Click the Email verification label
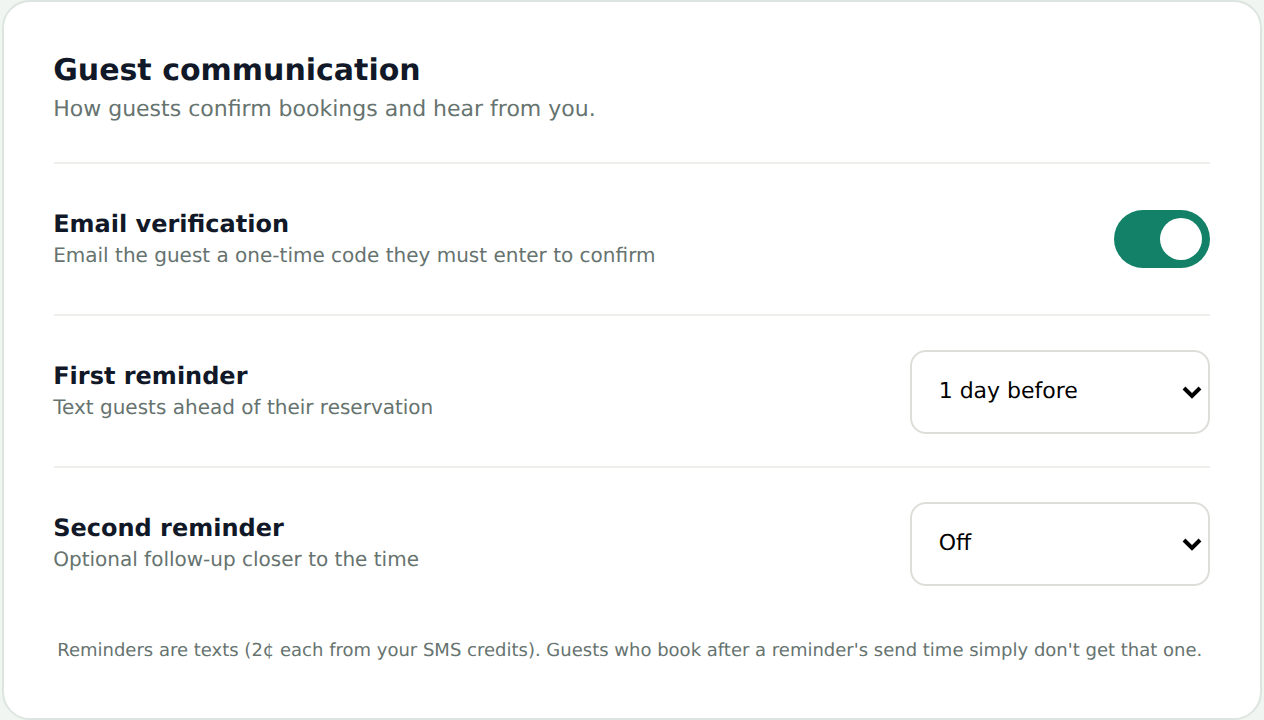Screen dimensions: 1264x720 171,223
